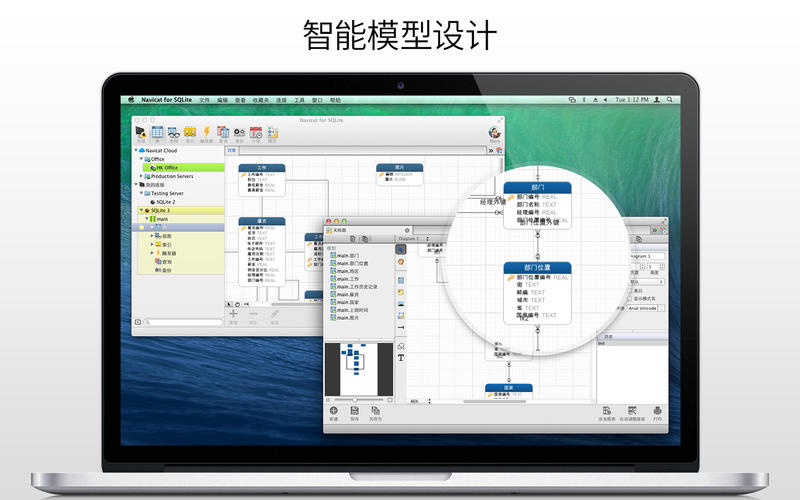Open the Model toolbar icon
The height and width of the screenshot is (500, 800).
[x=272, y=133]
